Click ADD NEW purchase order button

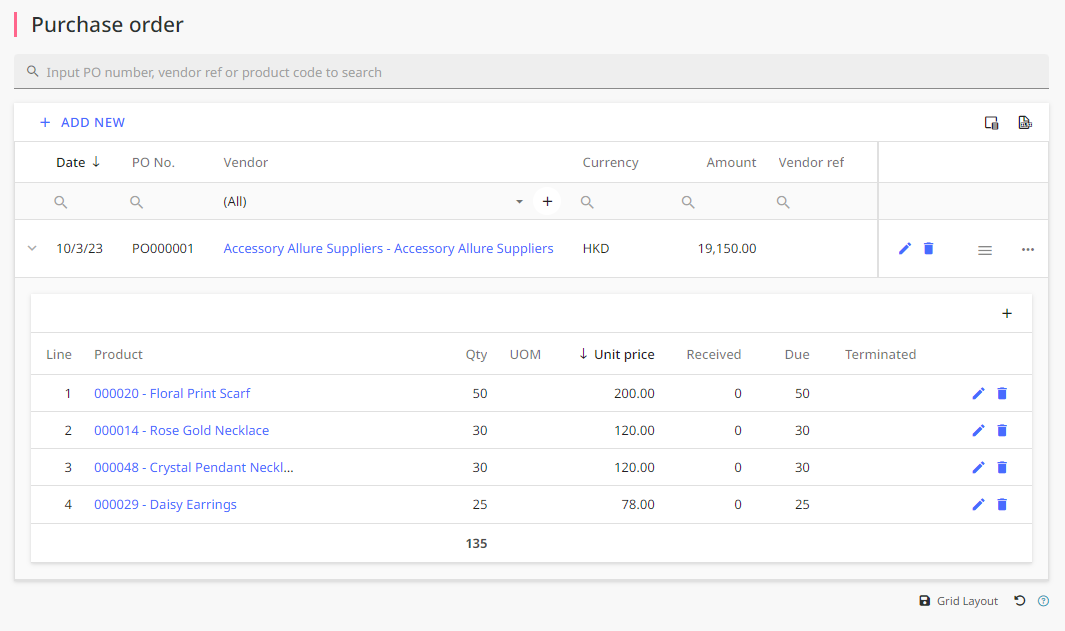(x=82, y=122)
